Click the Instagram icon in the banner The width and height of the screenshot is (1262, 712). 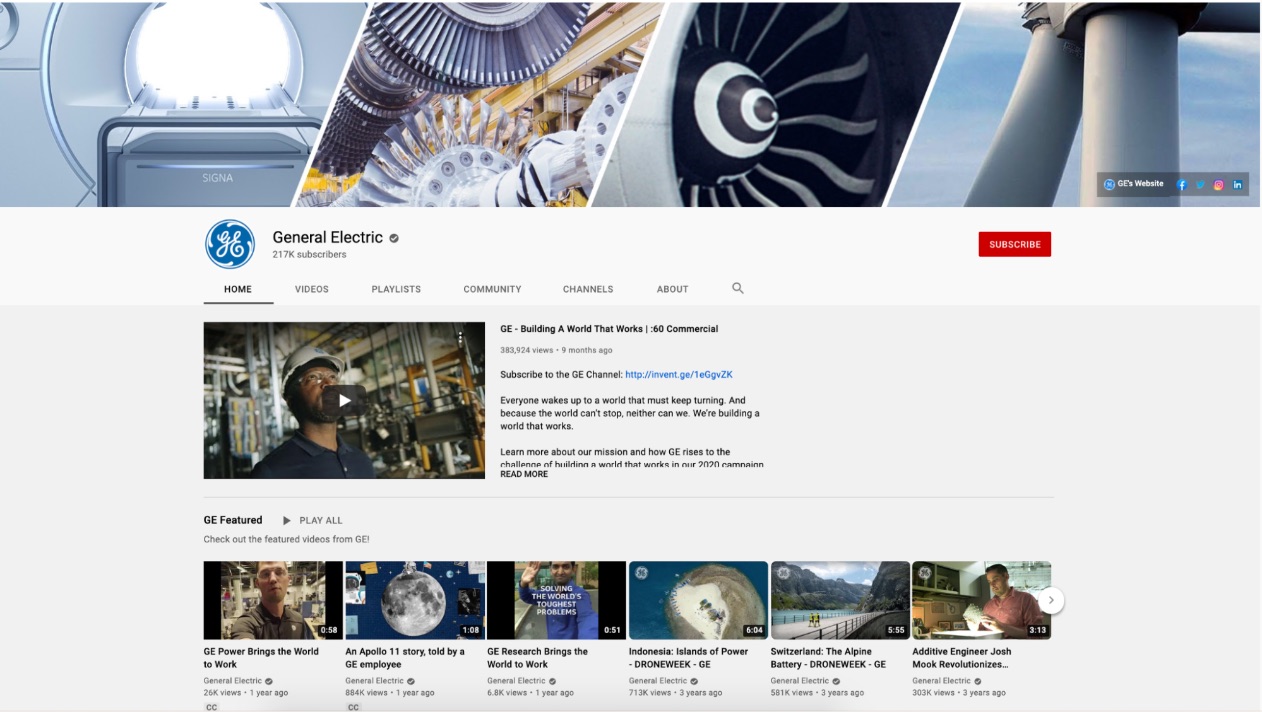coord(1219,185)
